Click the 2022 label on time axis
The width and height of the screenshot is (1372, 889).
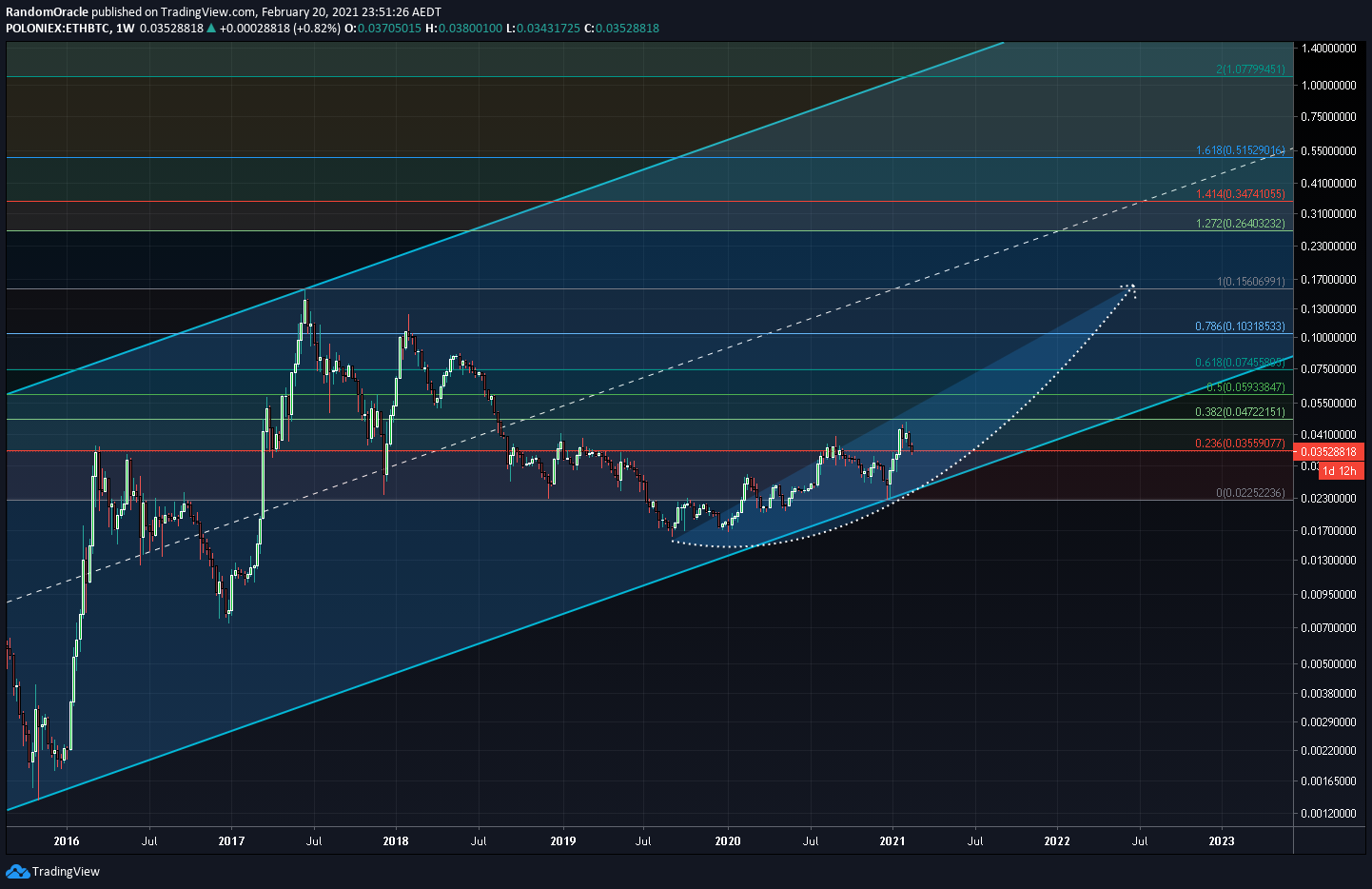(1057, 840)
